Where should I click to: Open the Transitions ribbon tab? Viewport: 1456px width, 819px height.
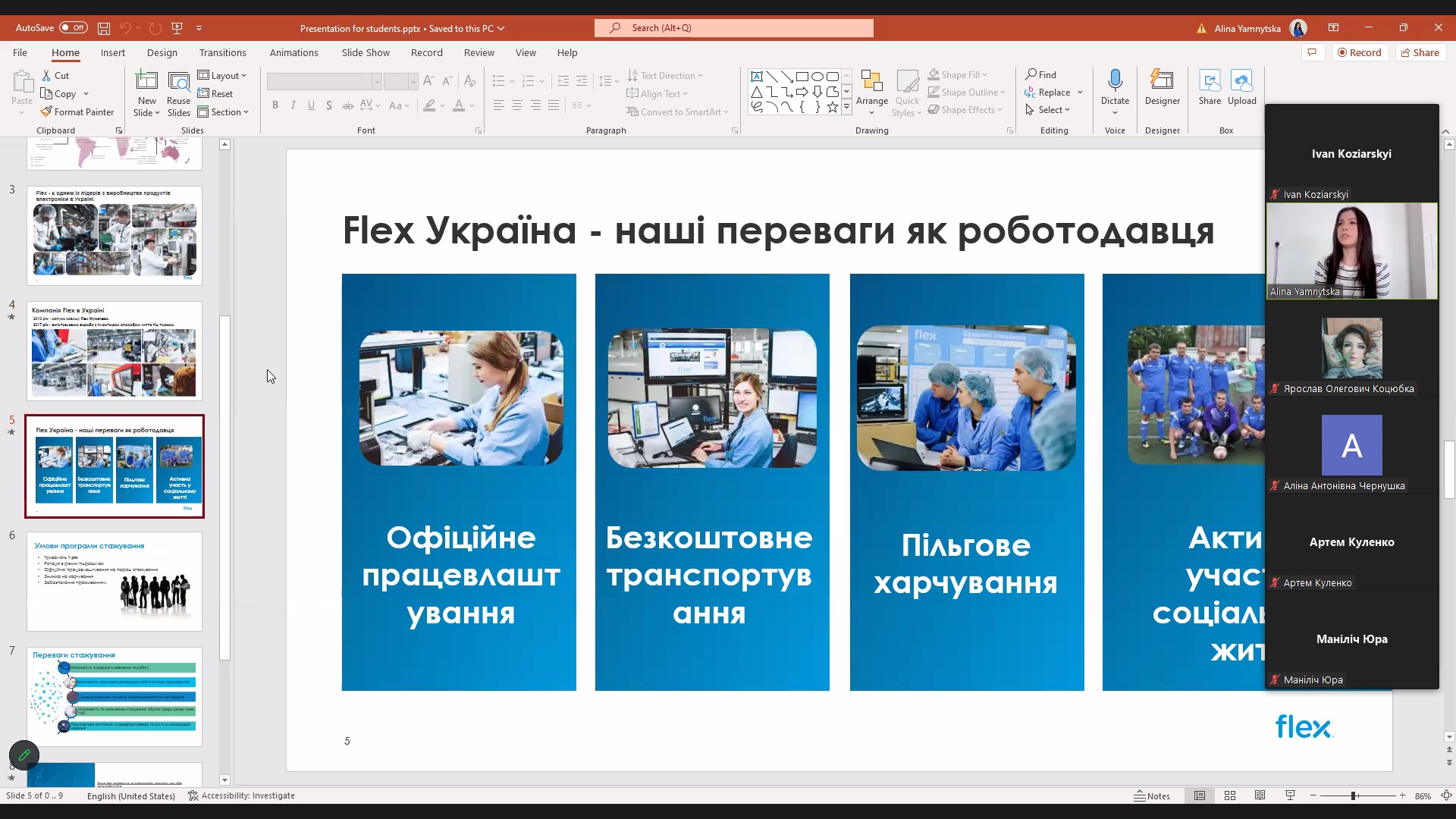point(222,52)
